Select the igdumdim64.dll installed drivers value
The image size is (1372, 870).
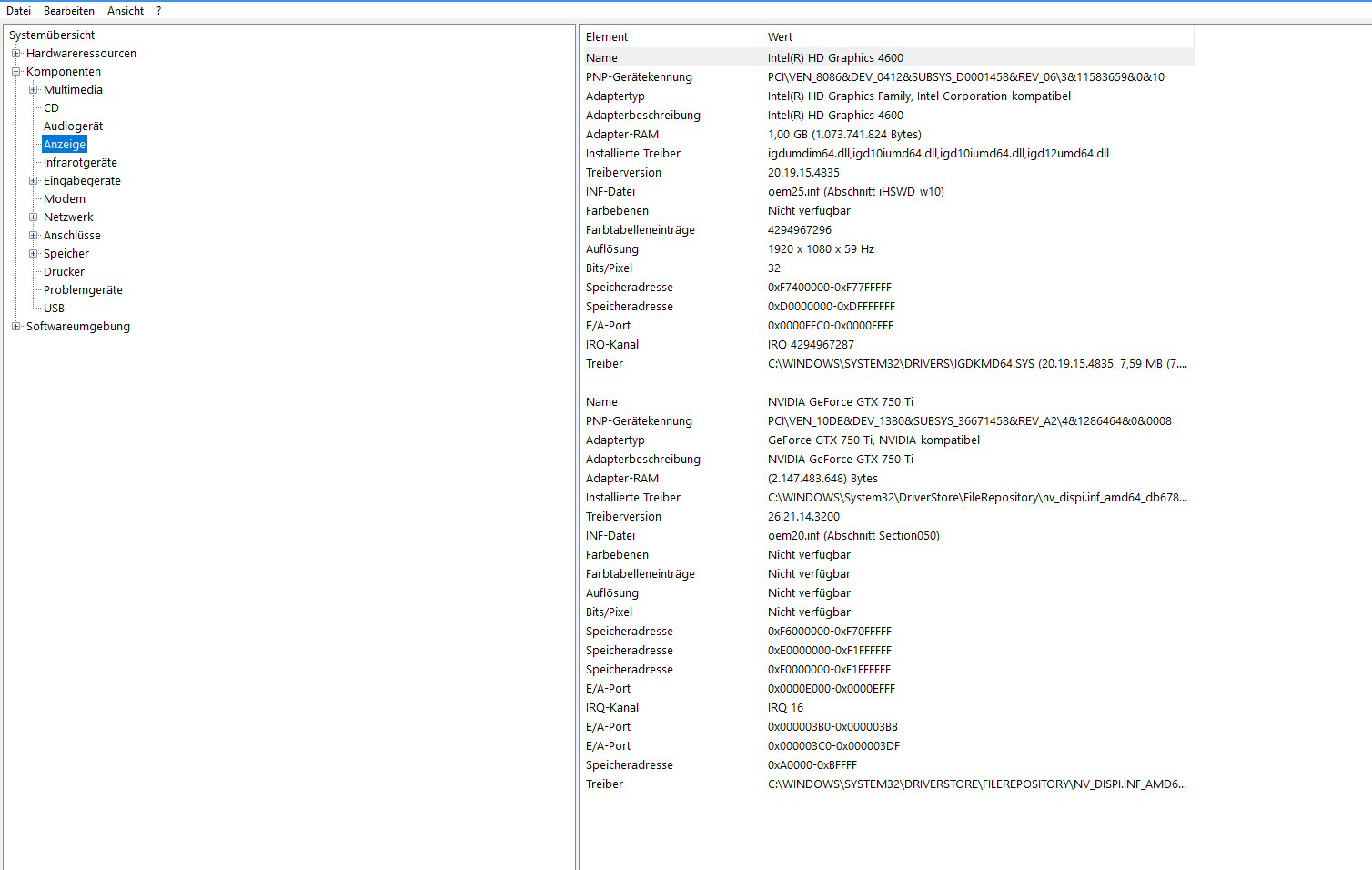pyautogui.click(x=938, y=154)
